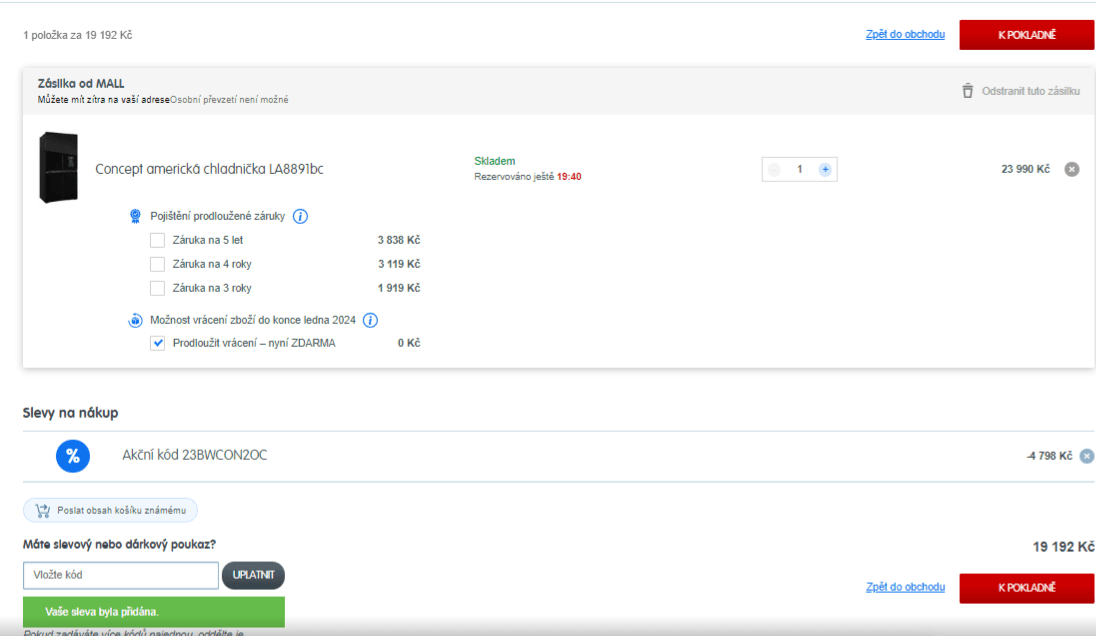Remove the refrigerator item with X icon
1096x636 pixels.
point(1072,169)
